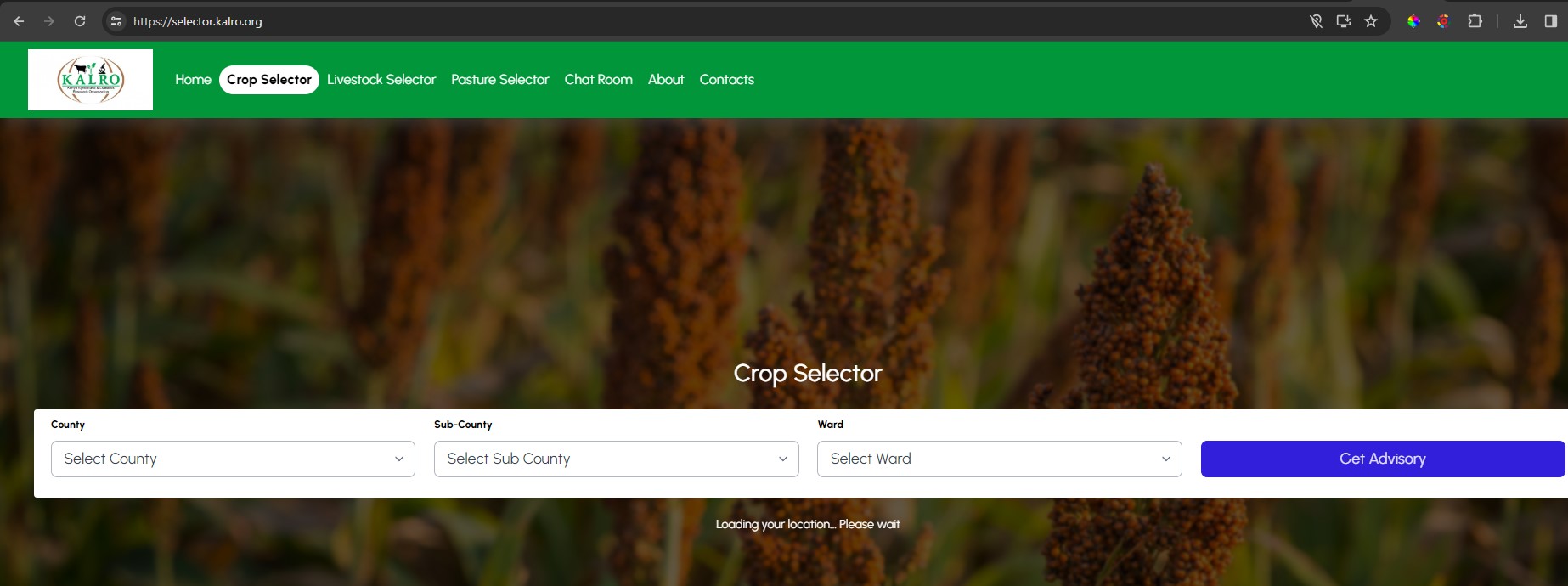This screenshot has width=1568, height=586.
Task: Open the browser extensions puzzle icon
Action: coord(1475,21)
